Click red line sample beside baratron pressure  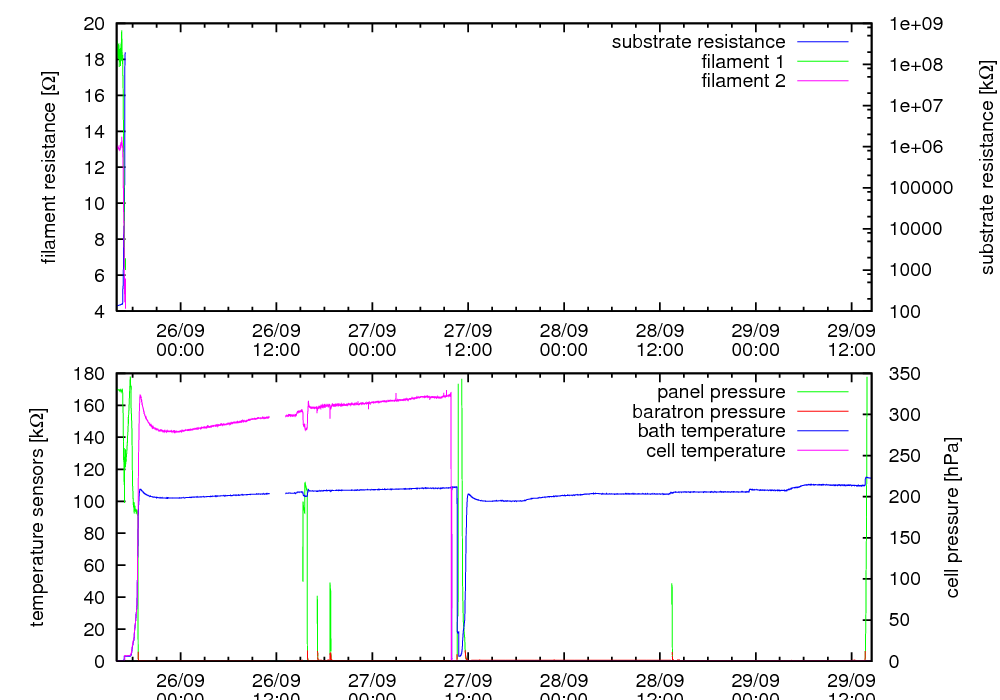tap(822, 412)
